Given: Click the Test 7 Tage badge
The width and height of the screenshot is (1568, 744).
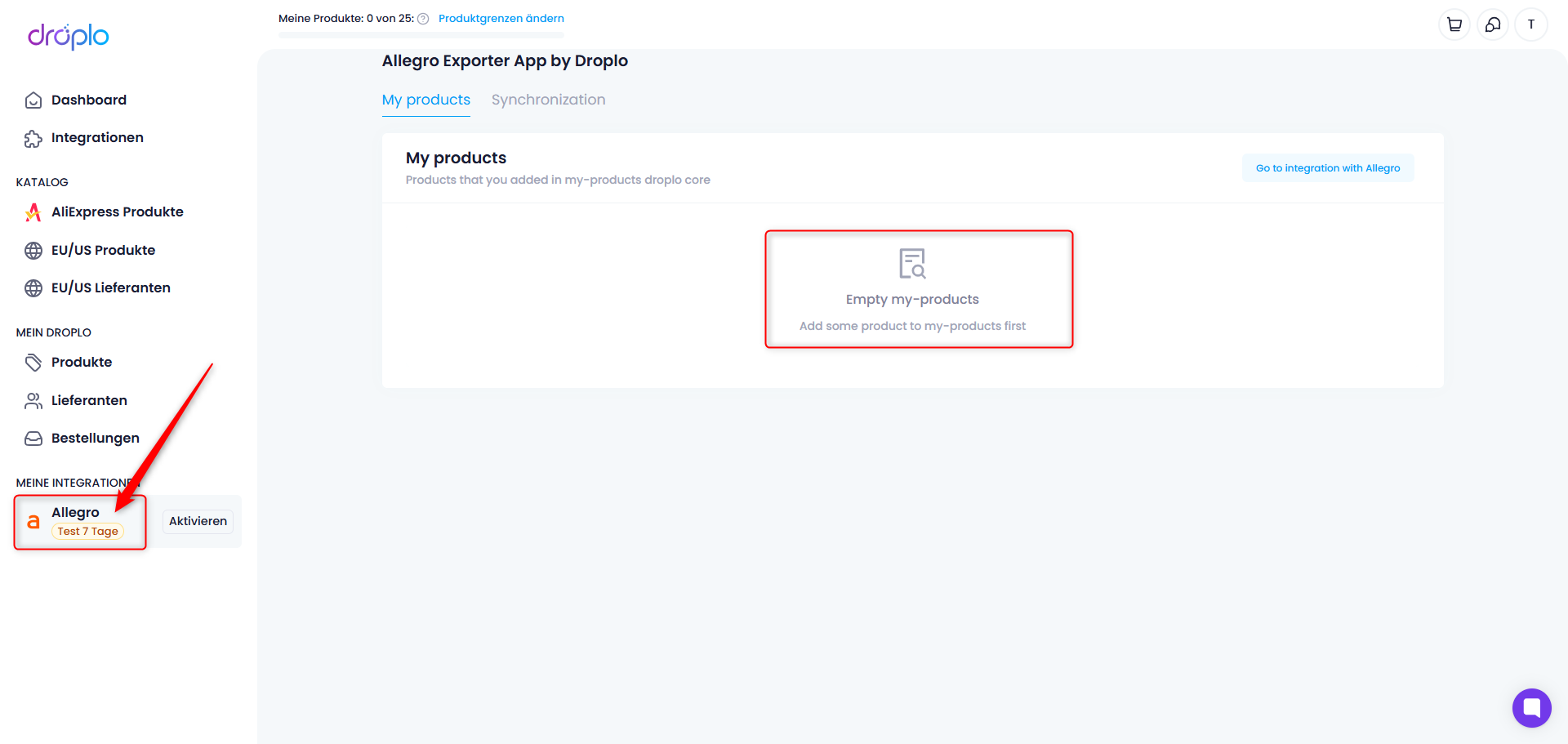Looking at the screenshot, I should [x=87, y=531].
